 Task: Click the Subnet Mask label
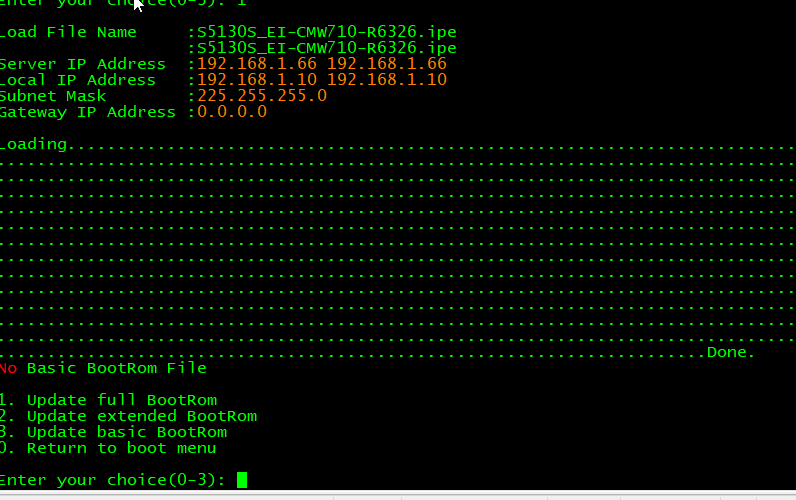tap(53, 96)
